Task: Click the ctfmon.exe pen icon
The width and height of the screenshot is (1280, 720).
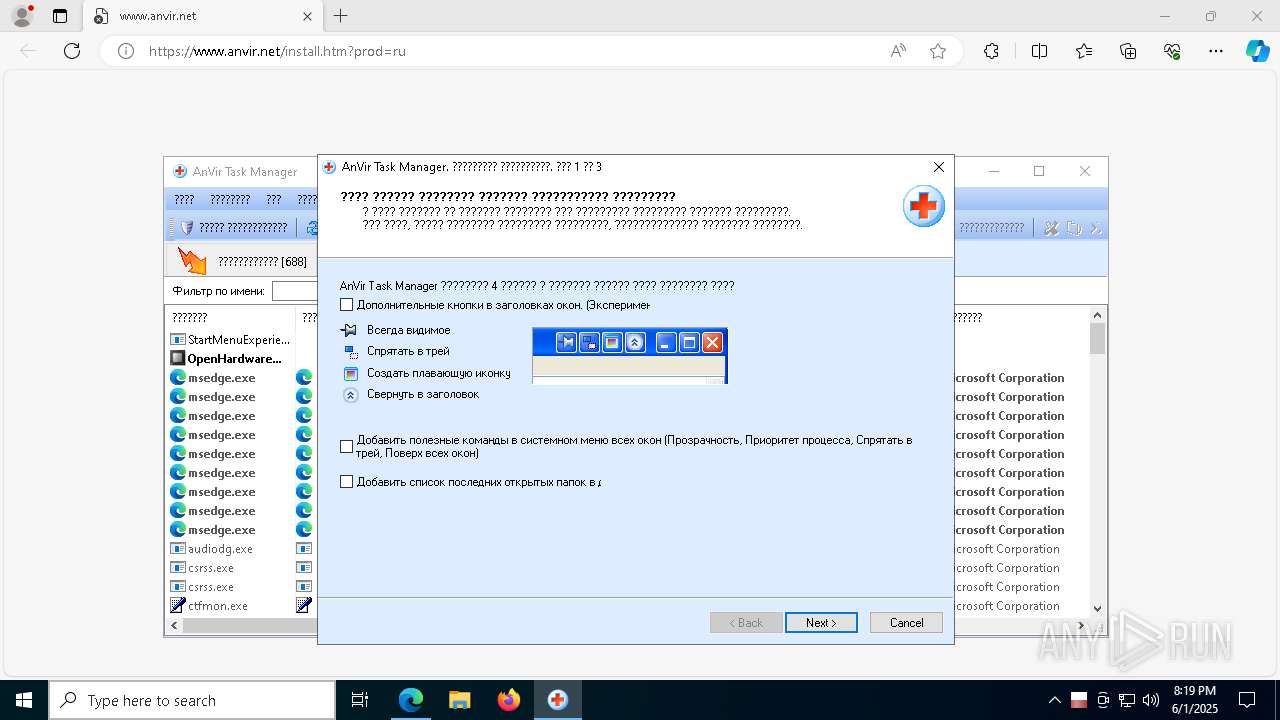Action: (178, 606)
